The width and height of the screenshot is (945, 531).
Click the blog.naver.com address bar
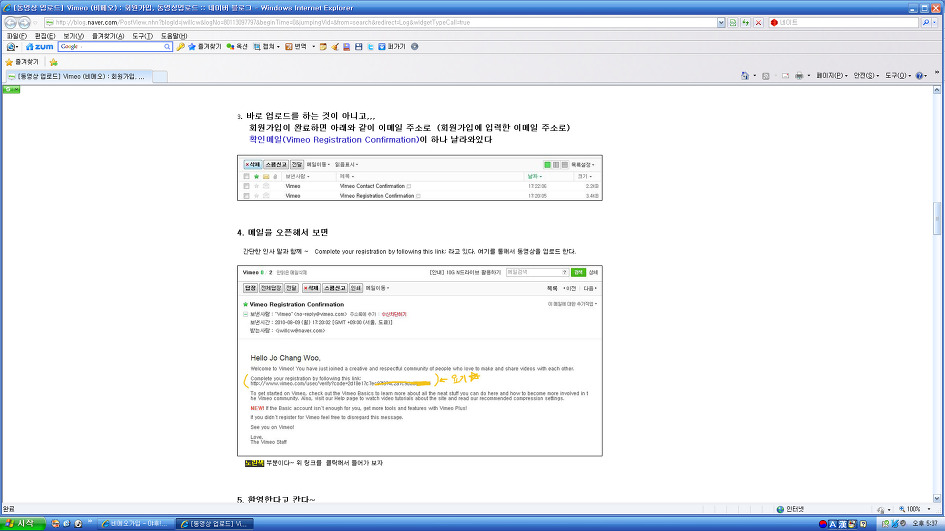pos(380,22)
